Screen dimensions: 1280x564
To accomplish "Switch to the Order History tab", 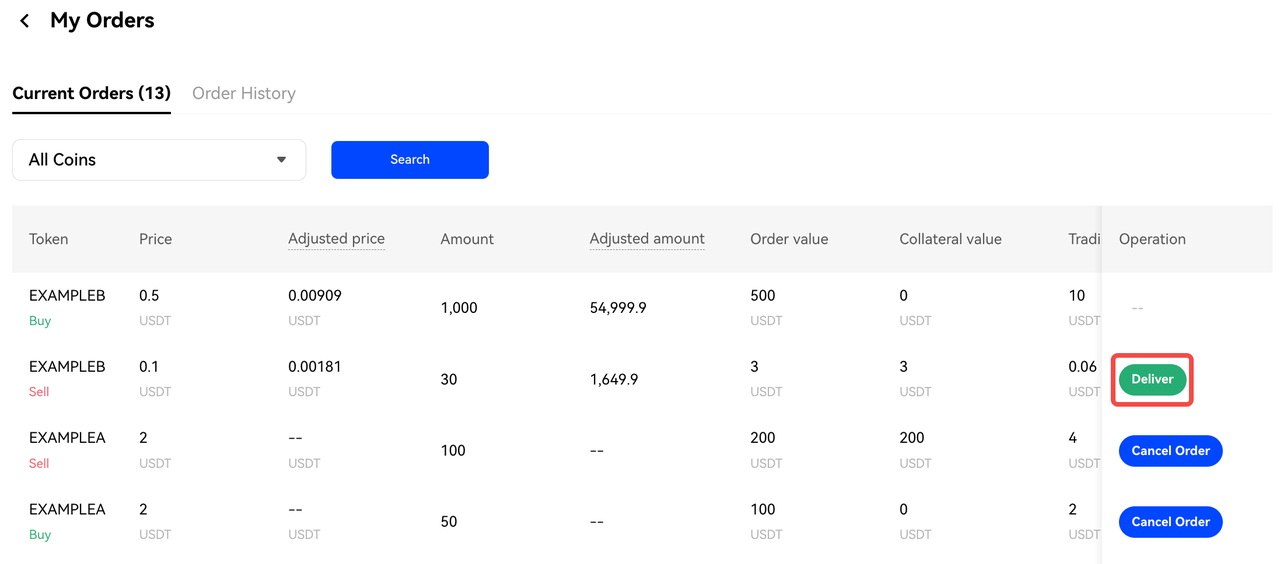I will point(243,93).
